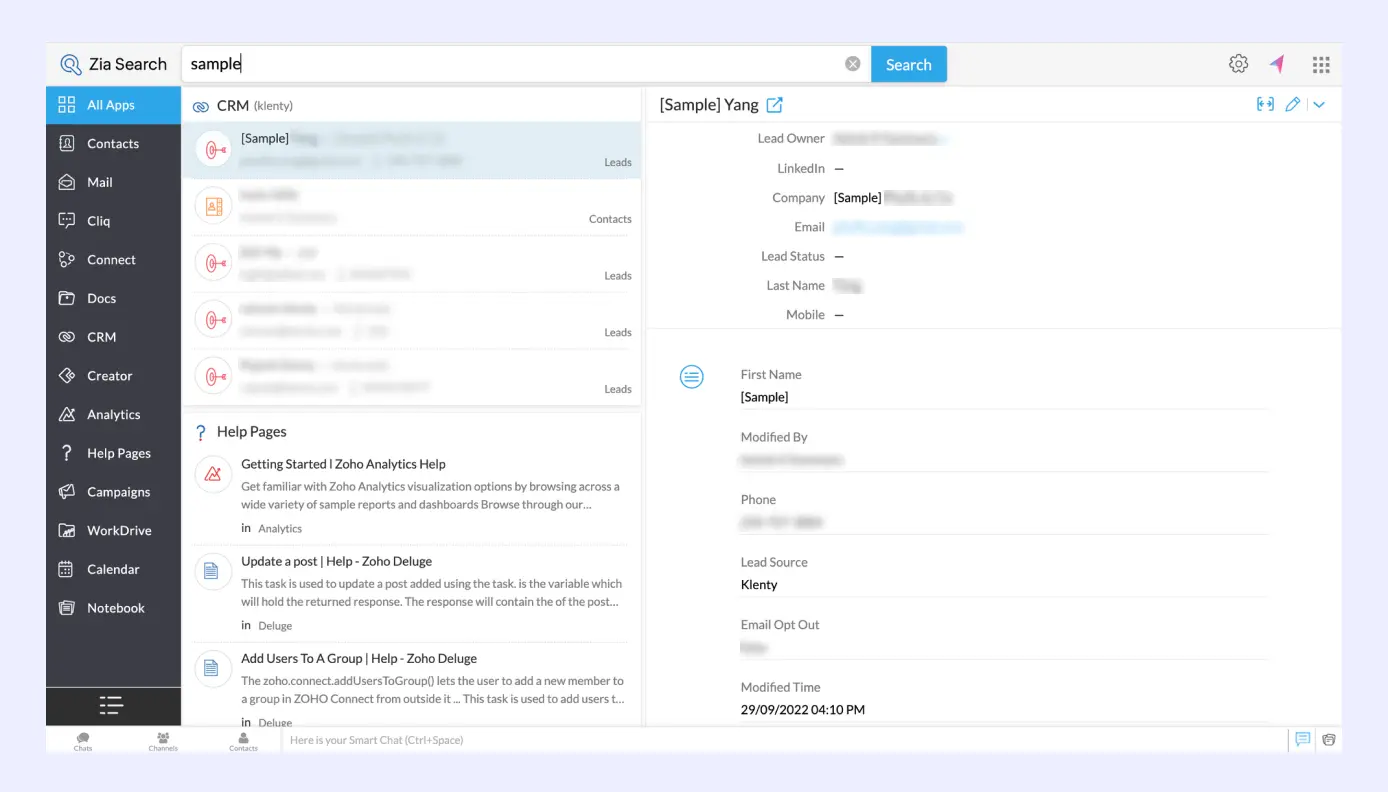Select Campaigns in the sidebar
1388x792 pixels.
coord(113,492)
